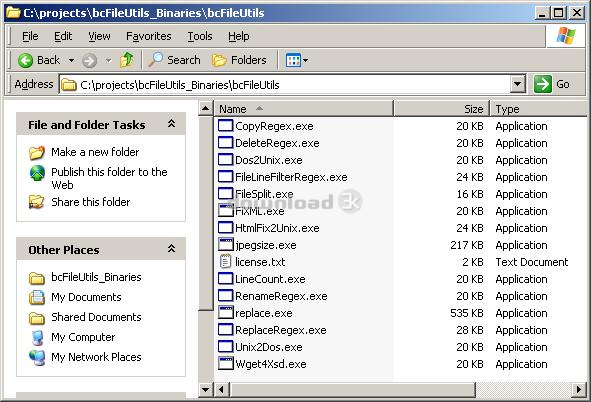Open the Back history dropdown arrow

(71, 60)
